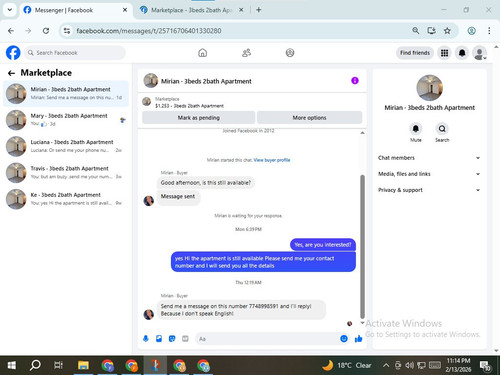Bookmark this page star icon
This screenshot has height=375, width=500.
[447, 31]
